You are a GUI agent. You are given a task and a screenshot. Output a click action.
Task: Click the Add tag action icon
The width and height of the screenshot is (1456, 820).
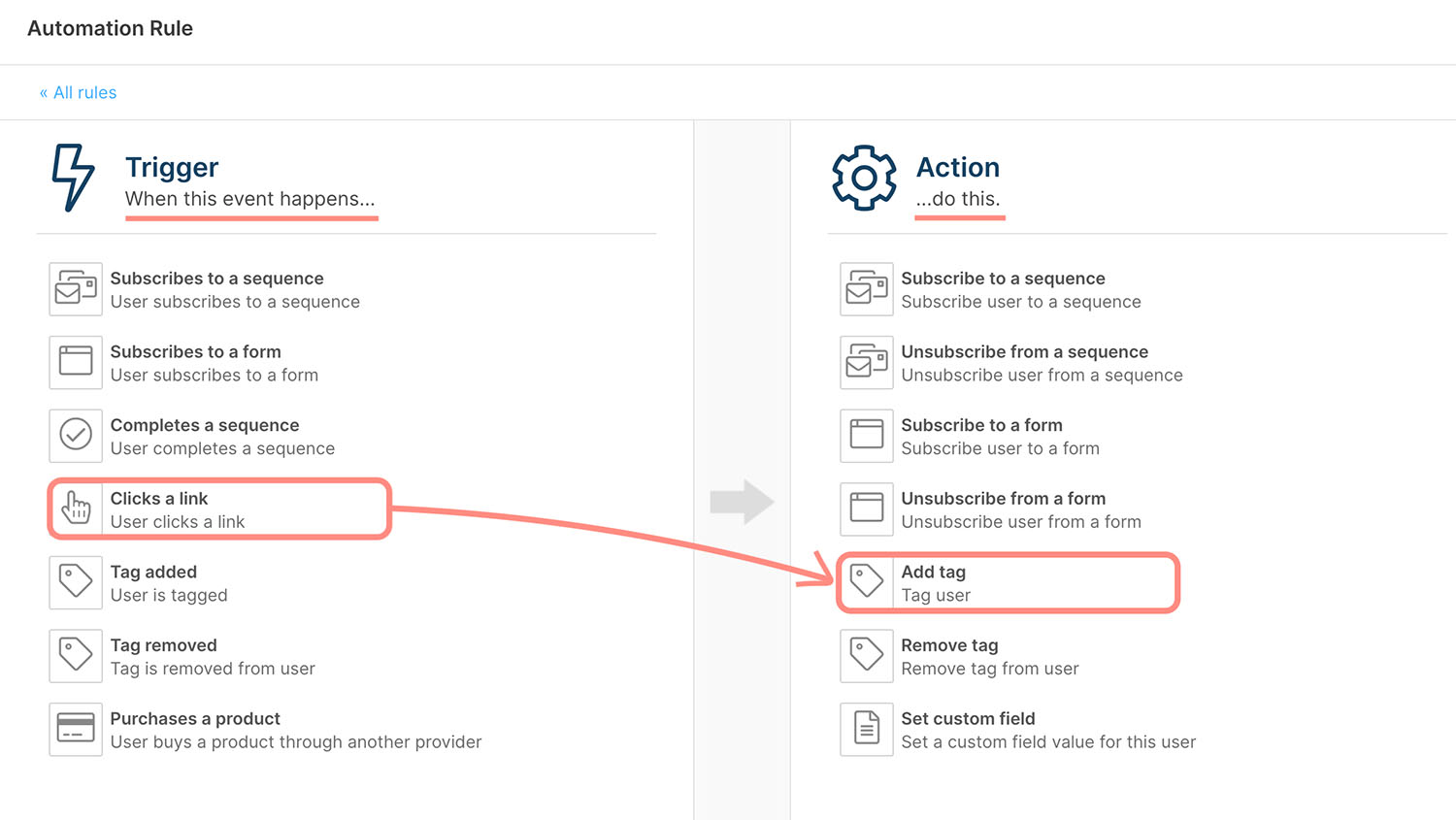[867, 582]
